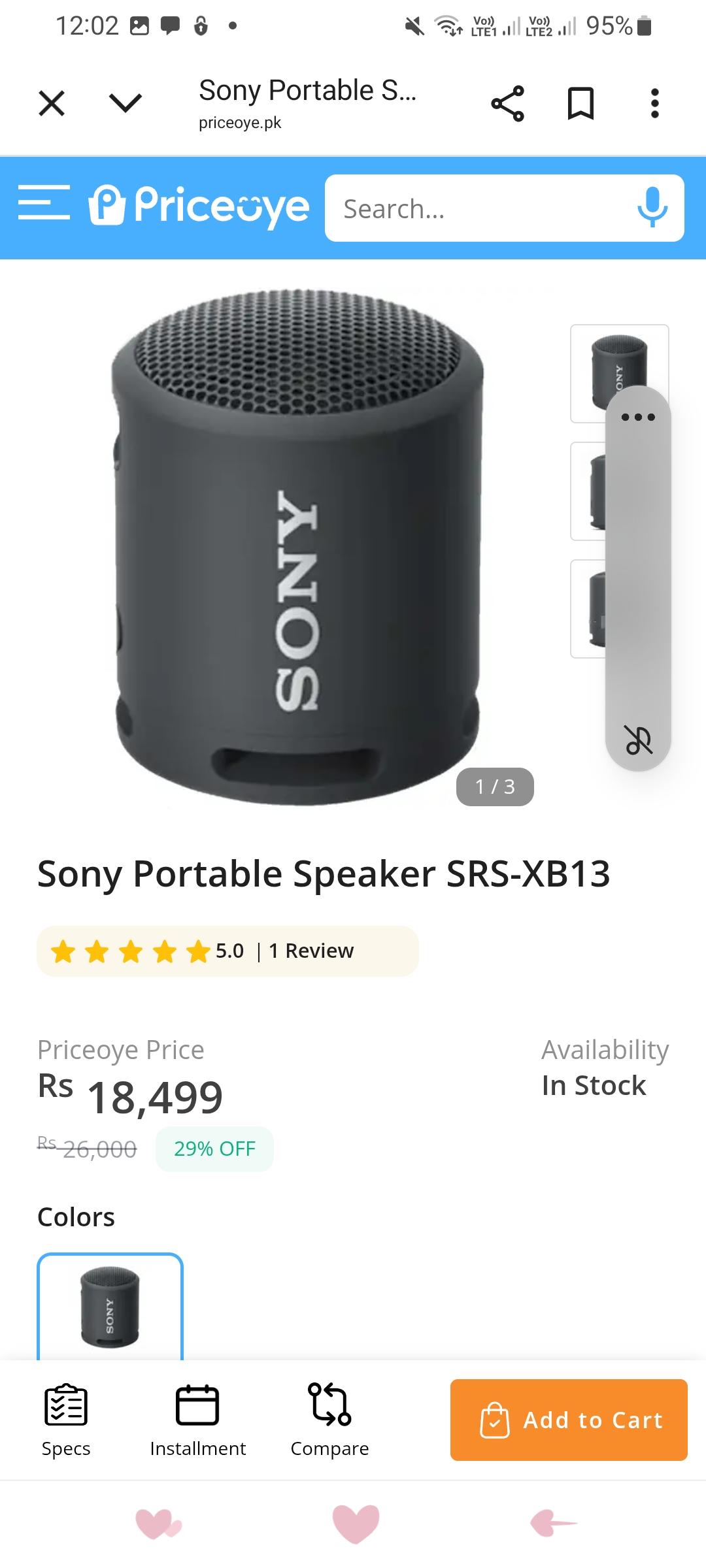Viewport: 706px width, 1568px height.
Task: Open the 1 Review rating link
Action: (311, 951)
